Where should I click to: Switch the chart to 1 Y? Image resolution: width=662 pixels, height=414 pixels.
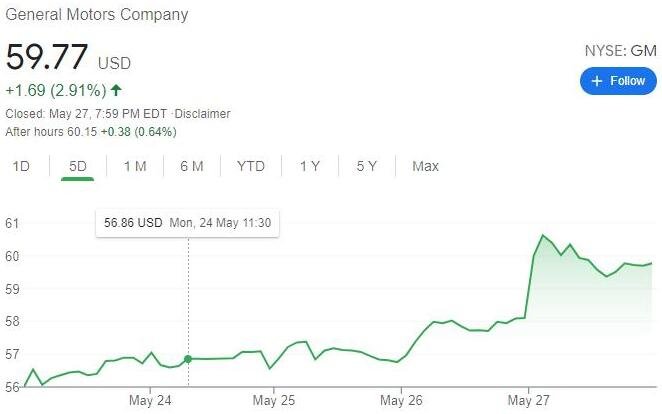(x=310, y=166)
